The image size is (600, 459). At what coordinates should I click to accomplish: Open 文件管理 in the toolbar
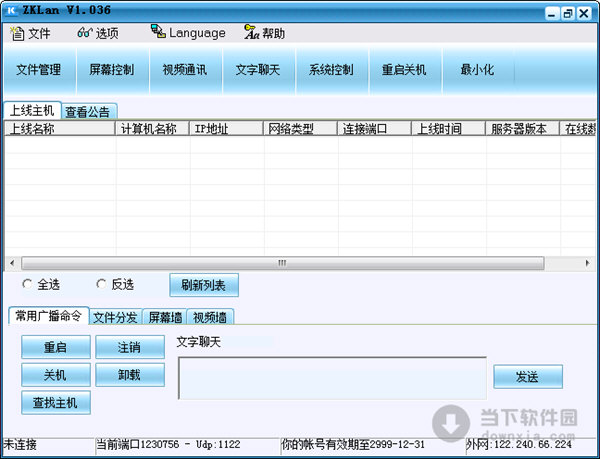[39, 70]
